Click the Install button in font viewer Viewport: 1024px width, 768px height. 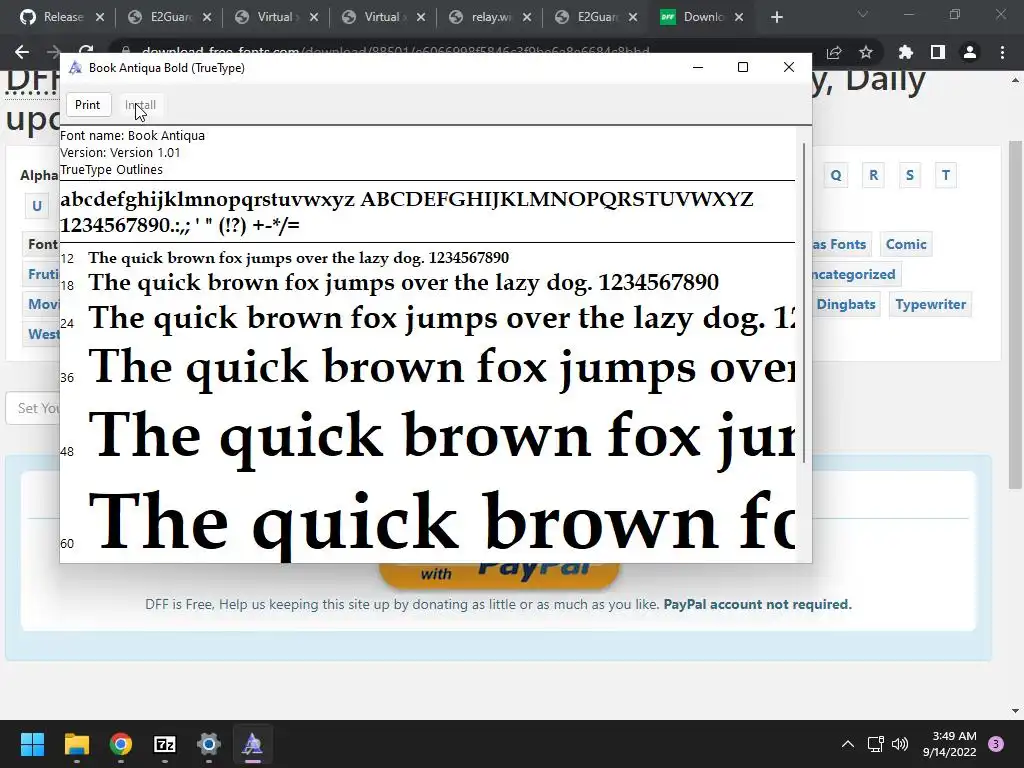[140, 104]
